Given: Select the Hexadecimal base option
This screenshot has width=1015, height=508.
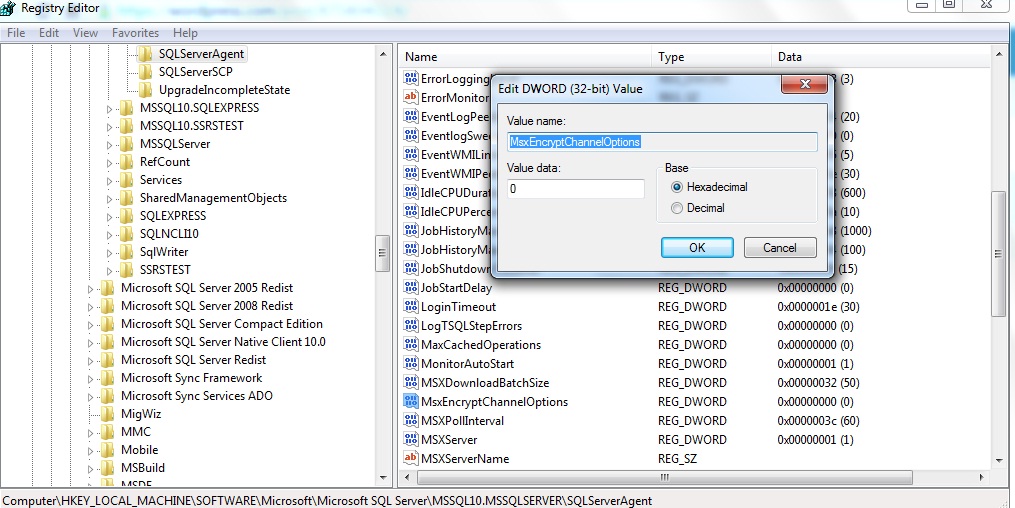Looking at the screenshot, I should [x=677, y=187].
